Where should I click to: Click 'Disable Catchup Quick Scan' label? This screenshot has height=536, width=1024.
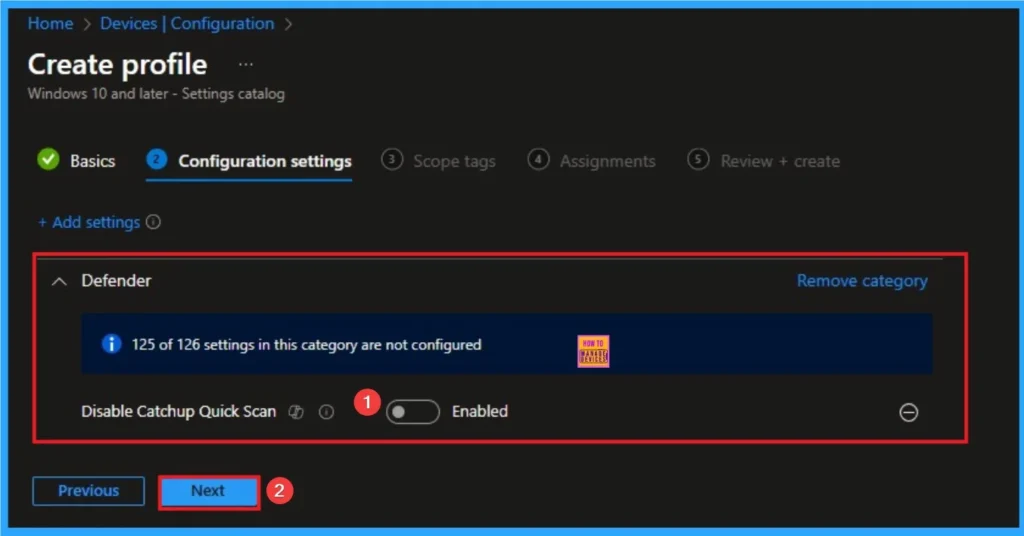point(178,411)
